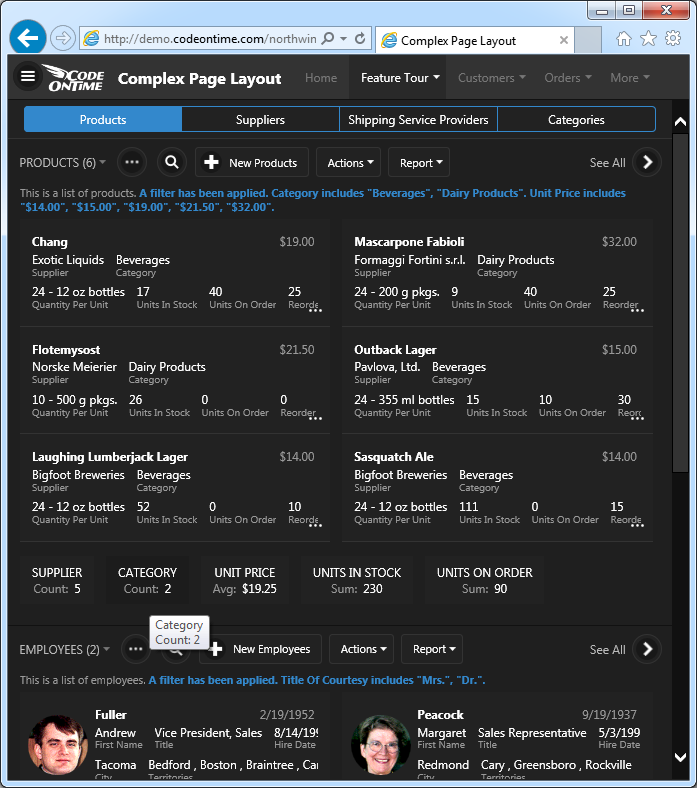Click the Products See All arrow button
The image size is (697, 788).
(x=647, y=162)
